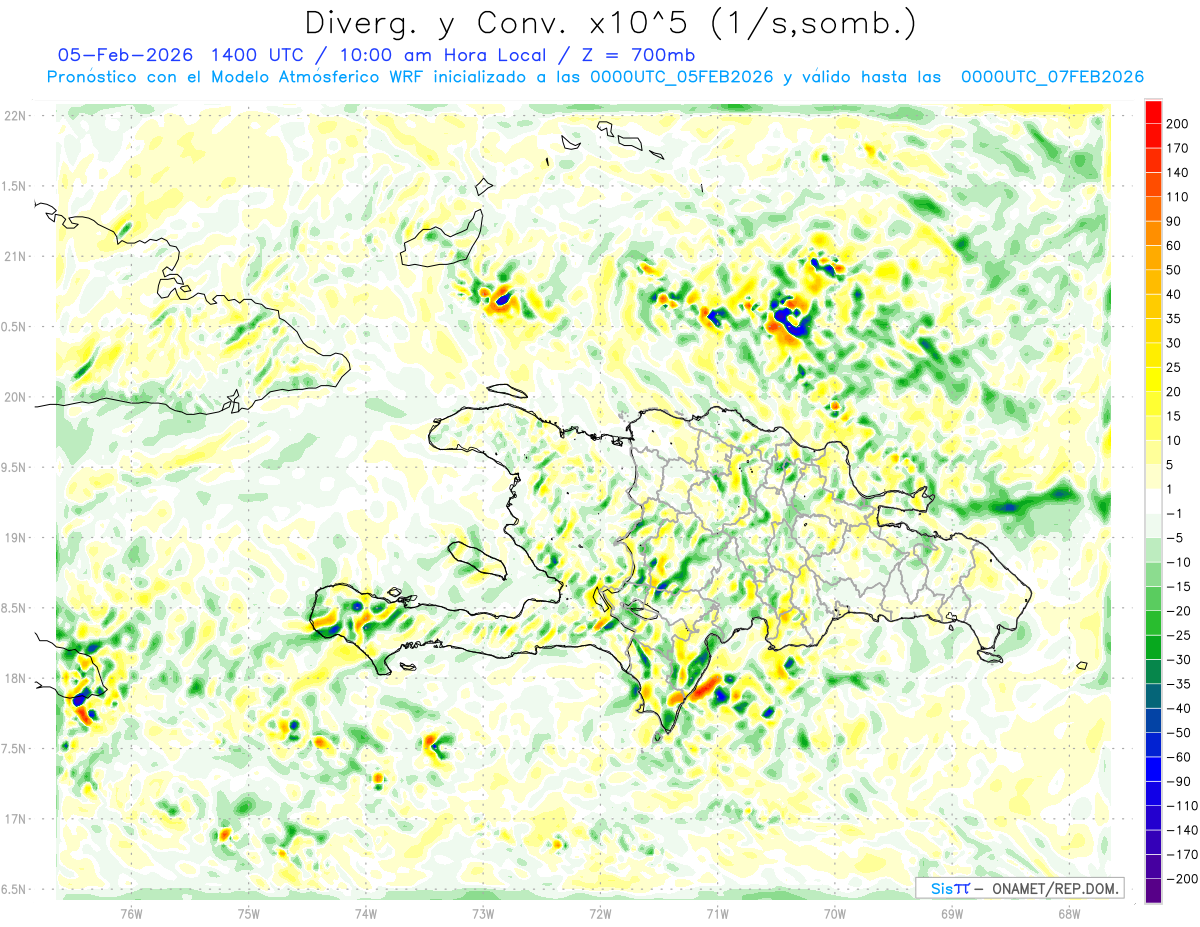Click the positive '50' color scale label
The image size is (1200, 927).
point(1174,270)
